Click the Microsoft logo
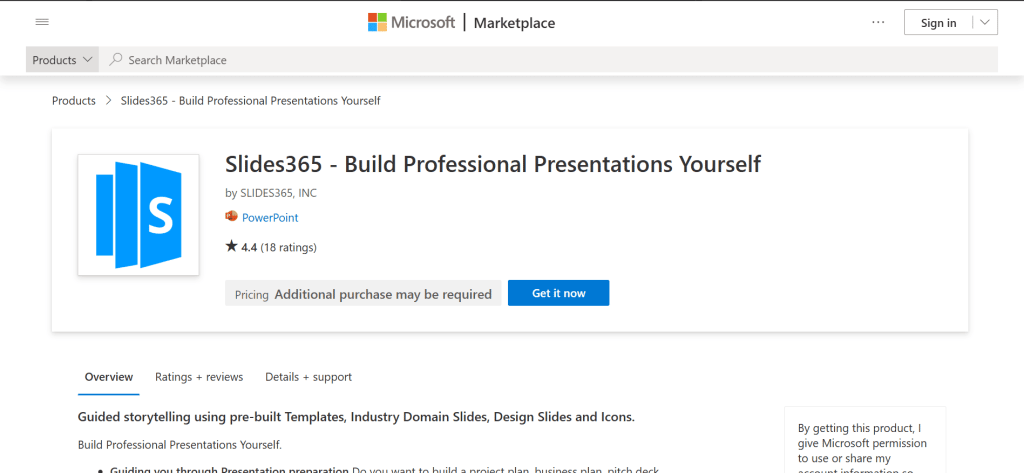This screenshot has height=473, width=1024. 411,22
